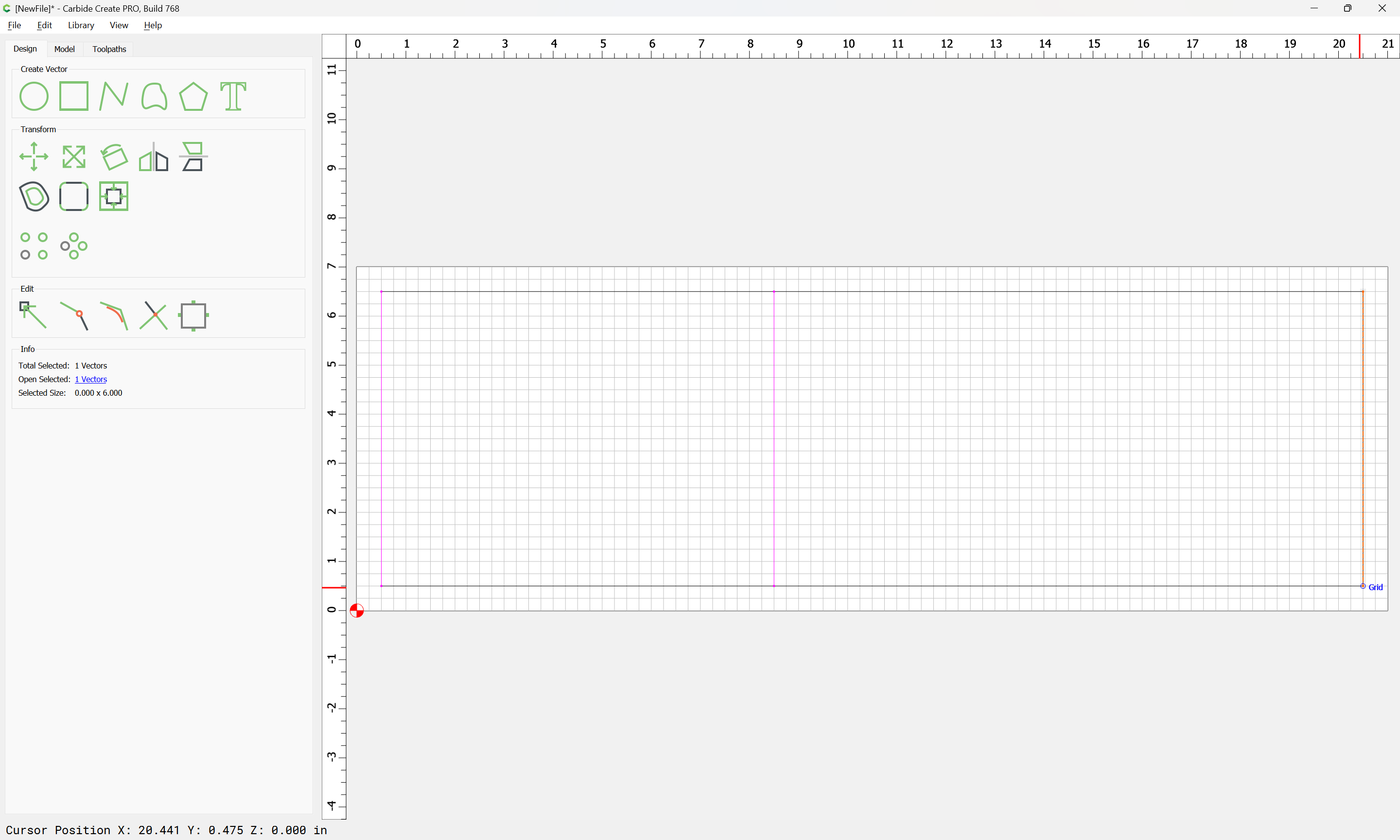Select the Polygon vector tool
This screenshot has height=840, width=1400.
click(193, 96)
